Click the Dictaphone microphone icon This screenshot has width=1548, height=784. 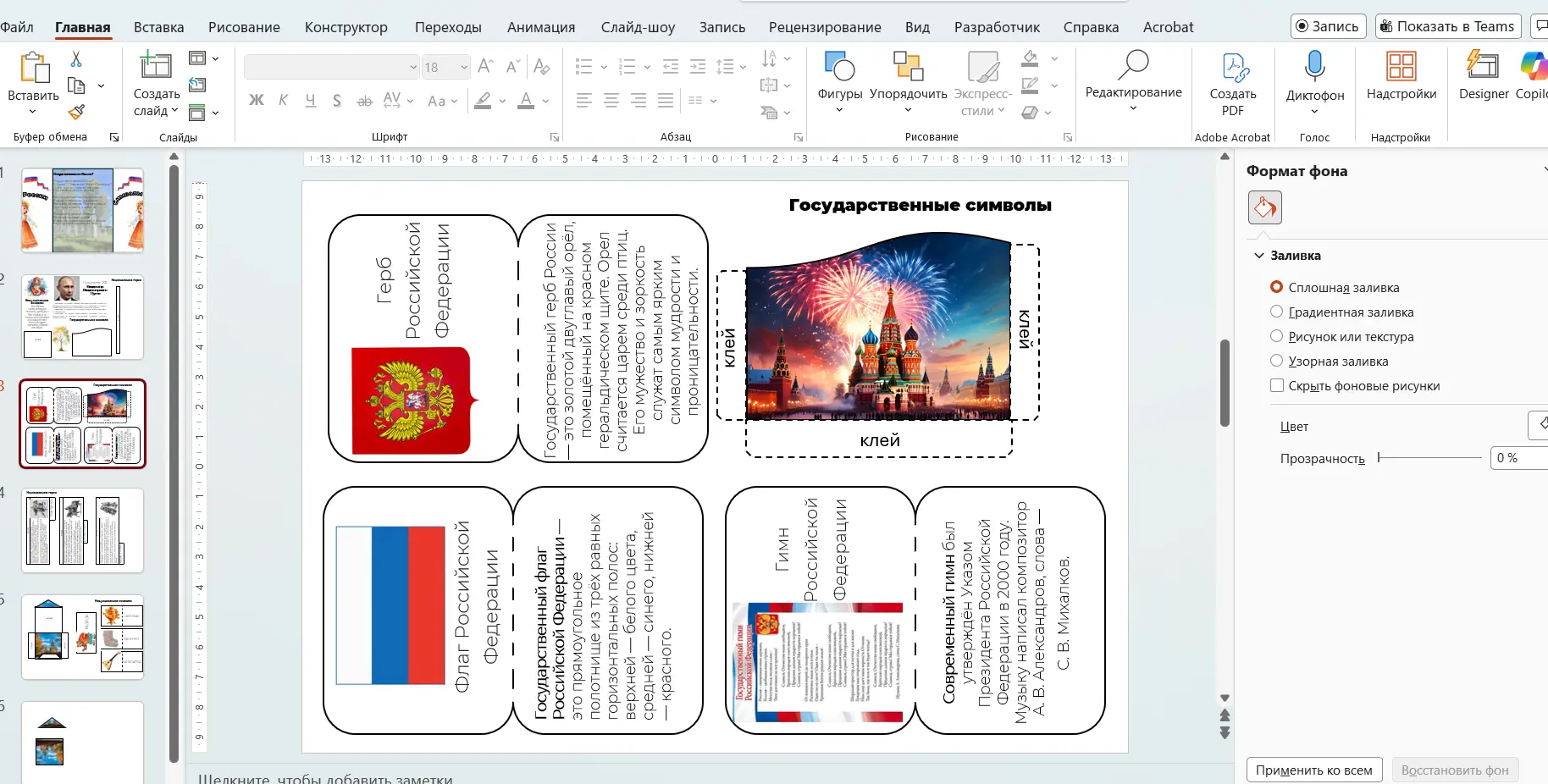click(x=1314, y=66)
